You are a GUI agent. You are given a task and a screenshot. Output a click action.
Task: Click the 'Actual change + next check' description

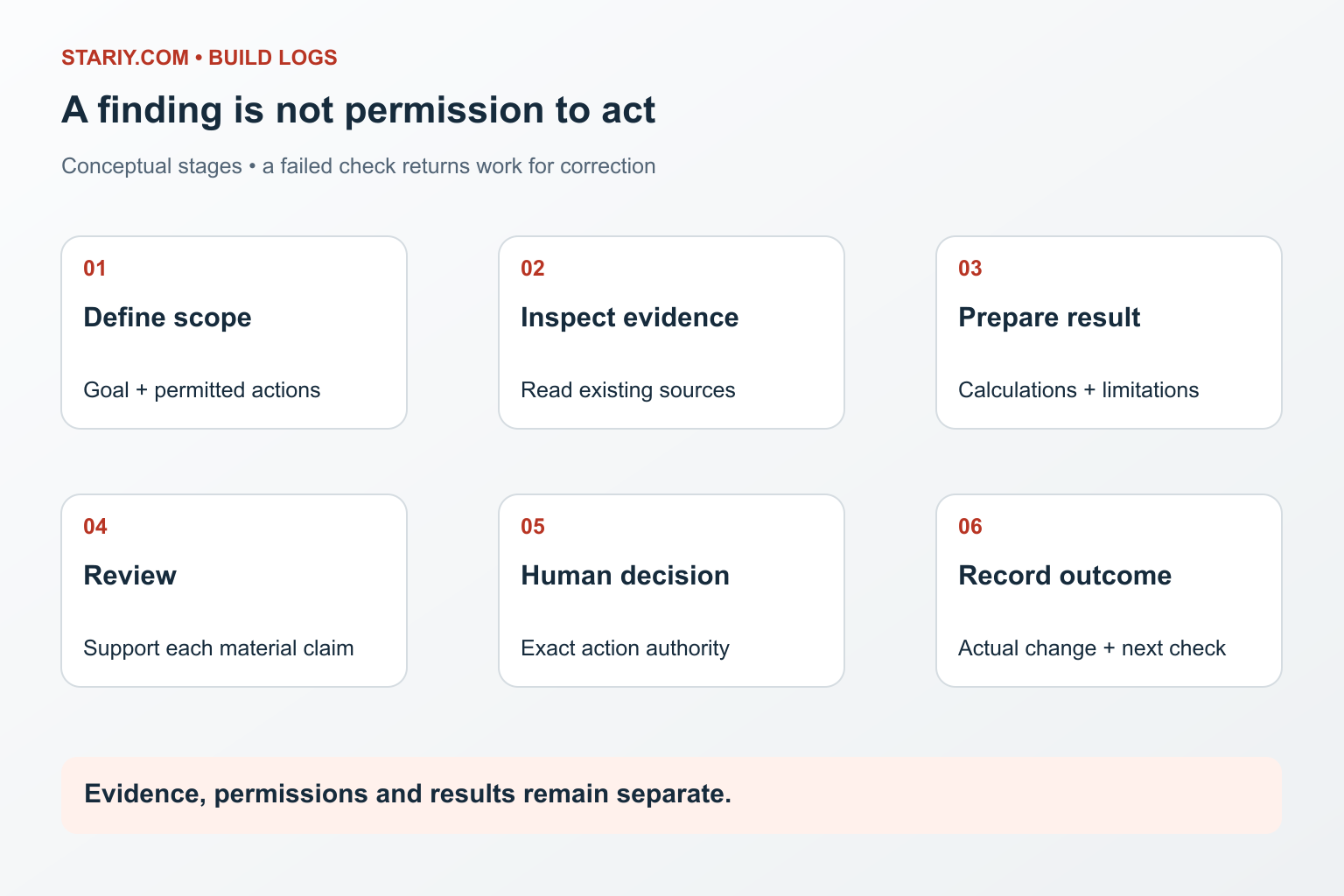[1092, 648]
